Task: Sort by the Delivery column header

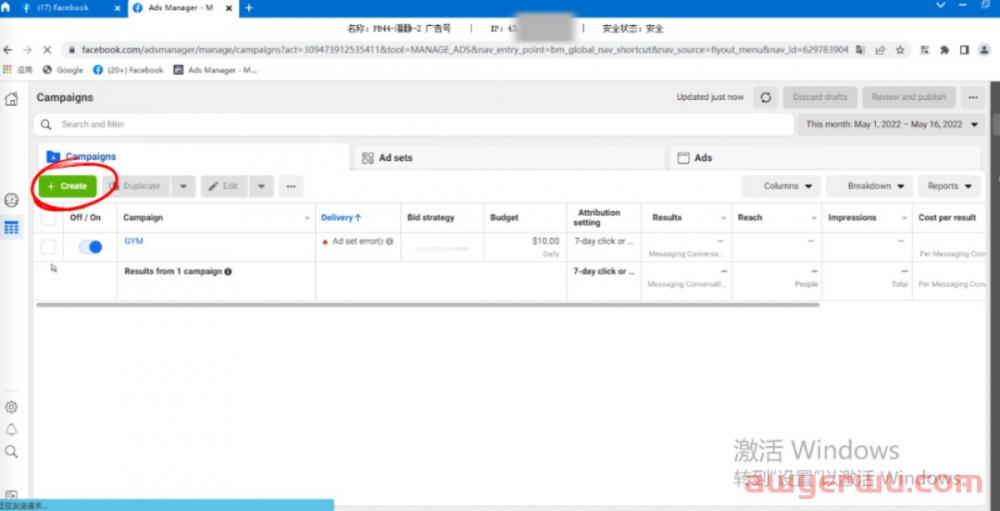Action: point(341,218)
